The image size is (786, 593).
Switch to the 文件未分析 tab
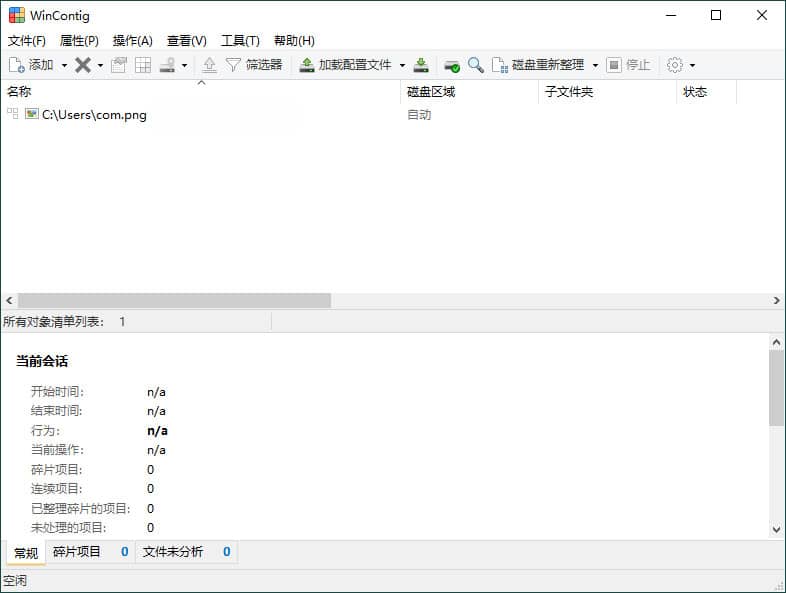173,552
